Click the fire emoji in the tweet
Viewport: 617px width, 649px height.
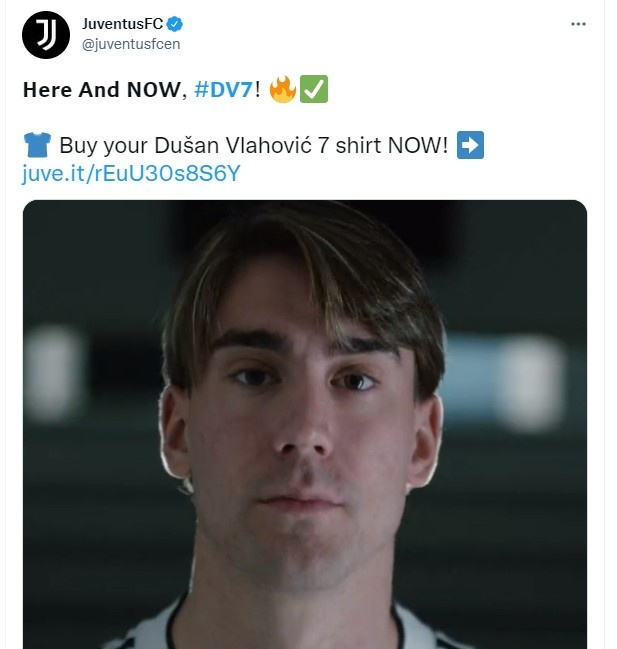[283, 89]
